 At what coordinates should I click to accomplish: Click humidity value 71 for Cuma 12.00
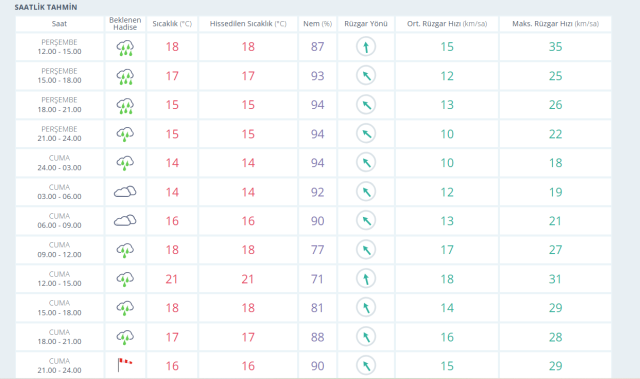coord(318,279)
